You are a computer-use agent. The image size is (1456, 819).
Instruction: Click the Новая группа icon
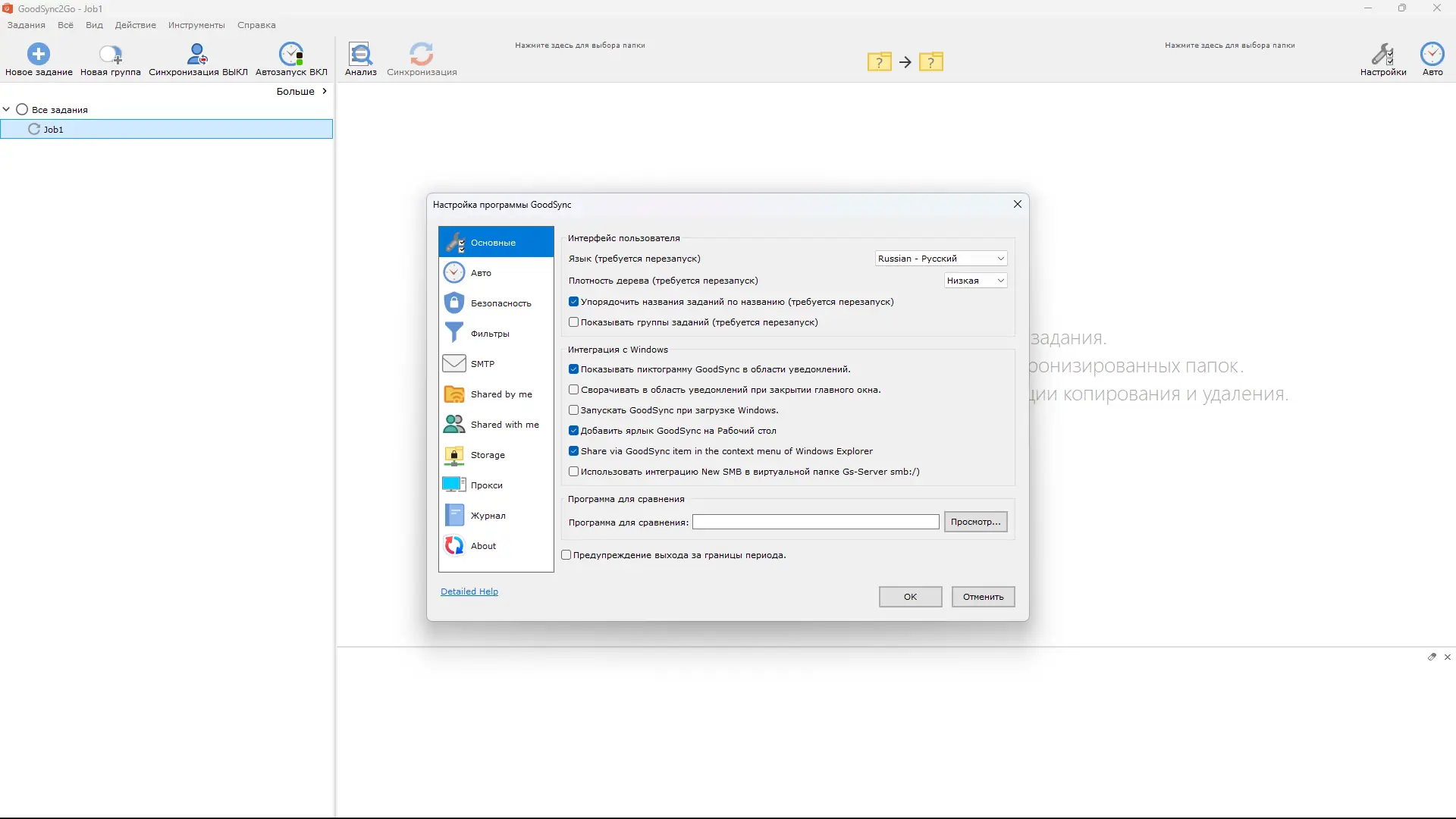point(111,54)
